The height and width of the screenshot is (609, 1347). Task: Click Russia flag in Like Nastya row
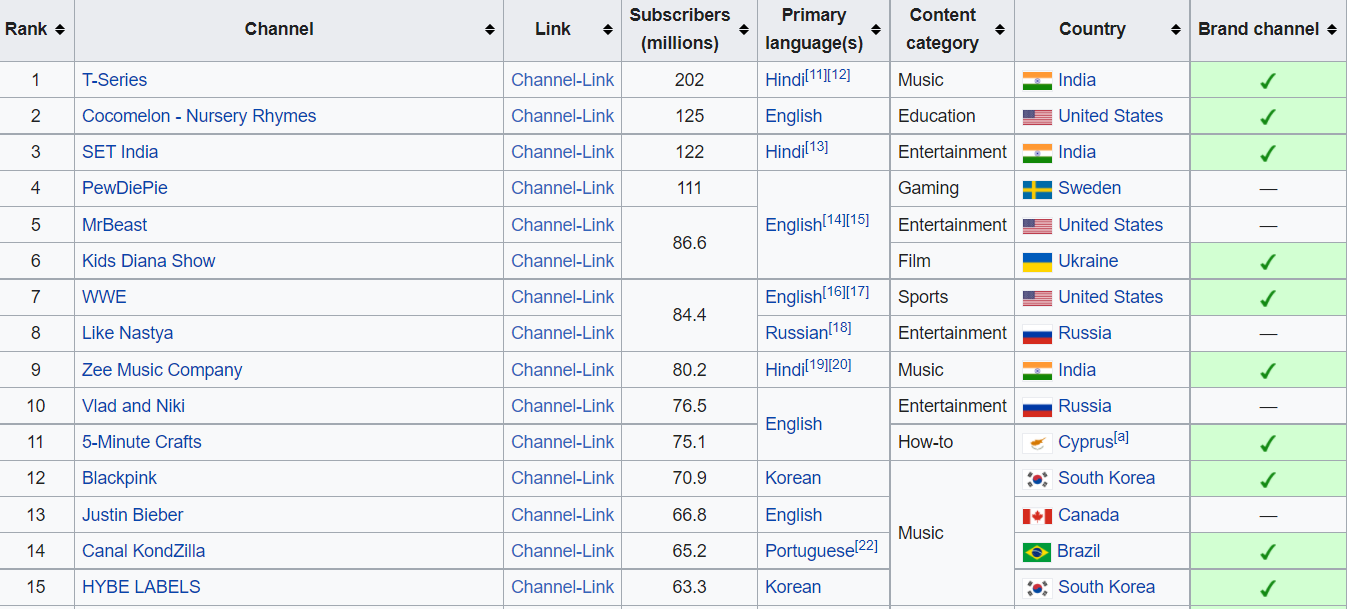coord(1037,334)
